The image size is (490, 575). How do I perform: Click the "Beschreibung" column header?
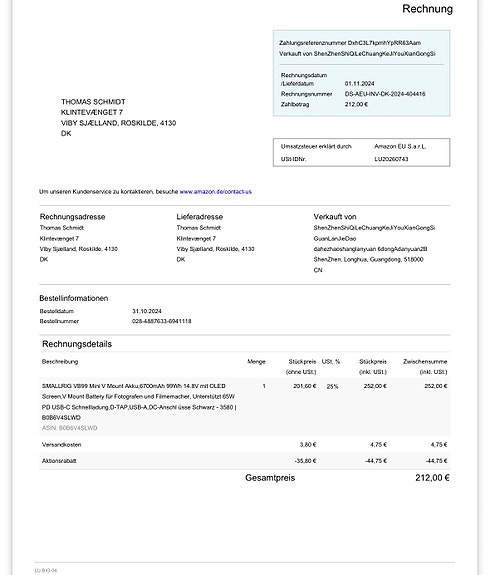pyautogui.click(x=60, y=362)
